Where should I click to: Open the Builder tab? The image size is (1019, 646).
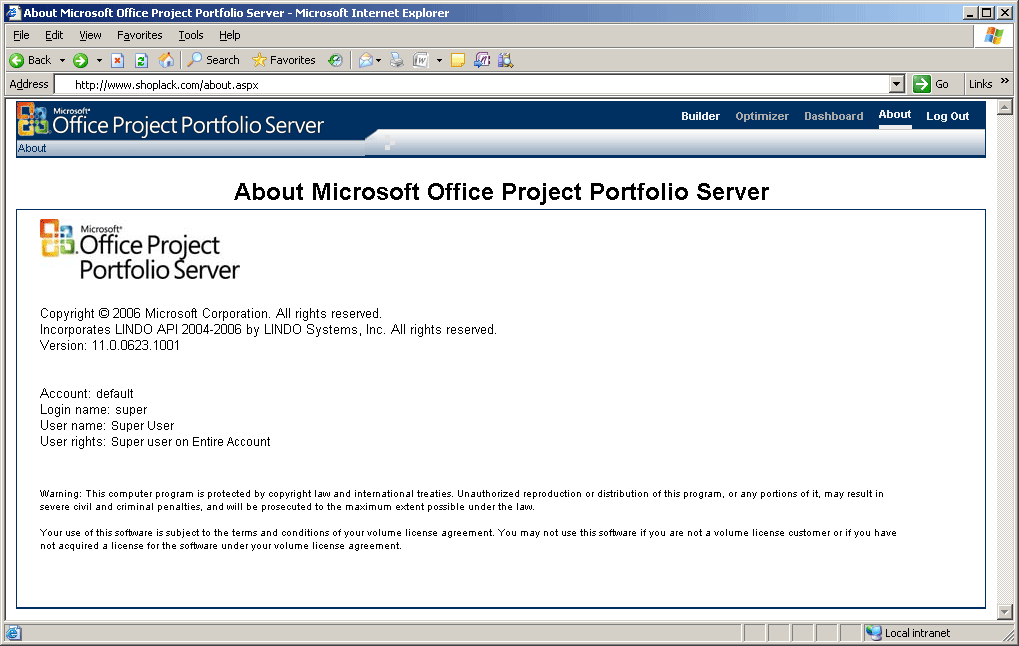pyautogui.click(x=700, y=116)
